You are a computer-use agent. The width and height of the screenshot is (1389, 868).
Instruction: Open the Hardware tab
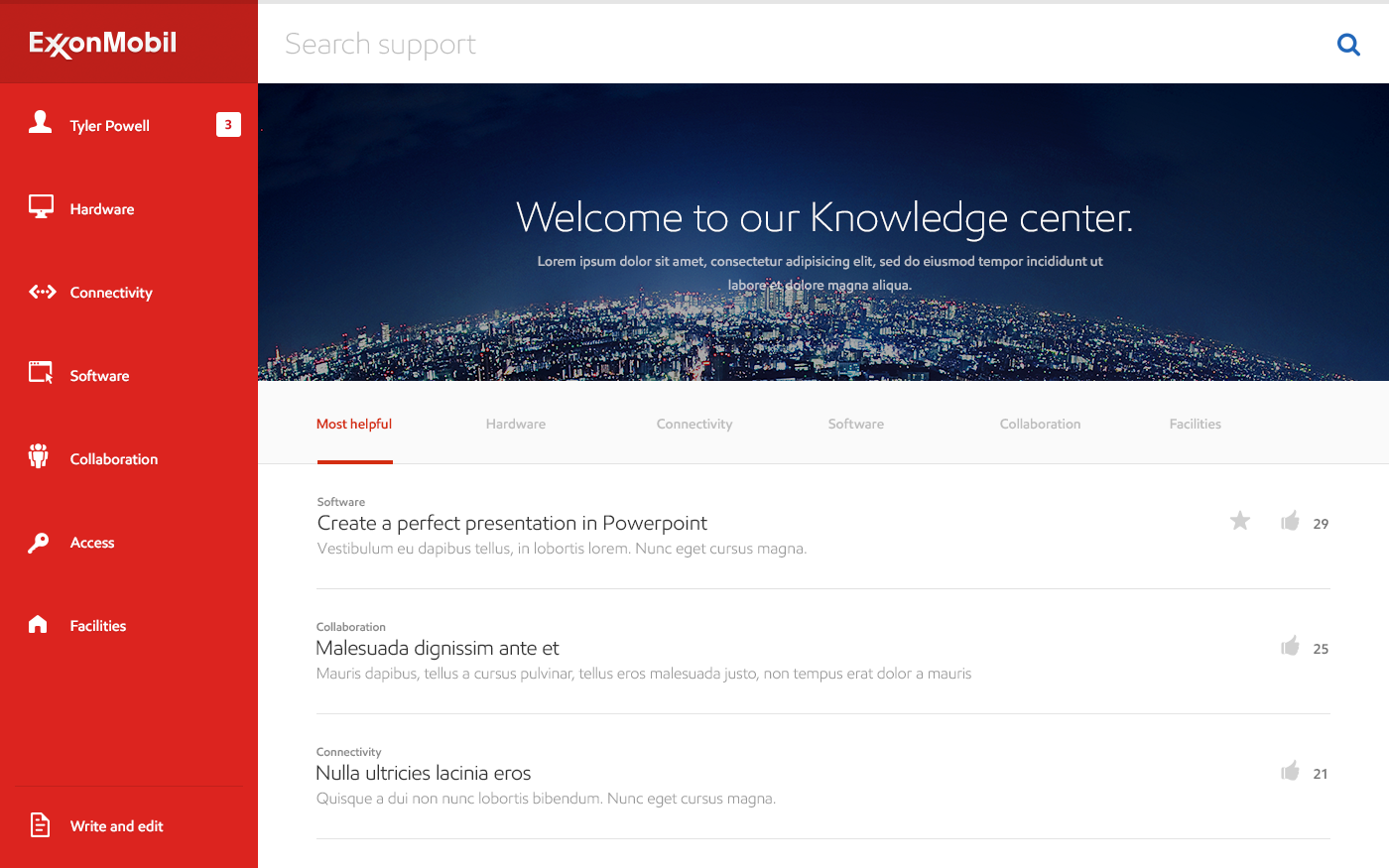click(x=516, y=424)
